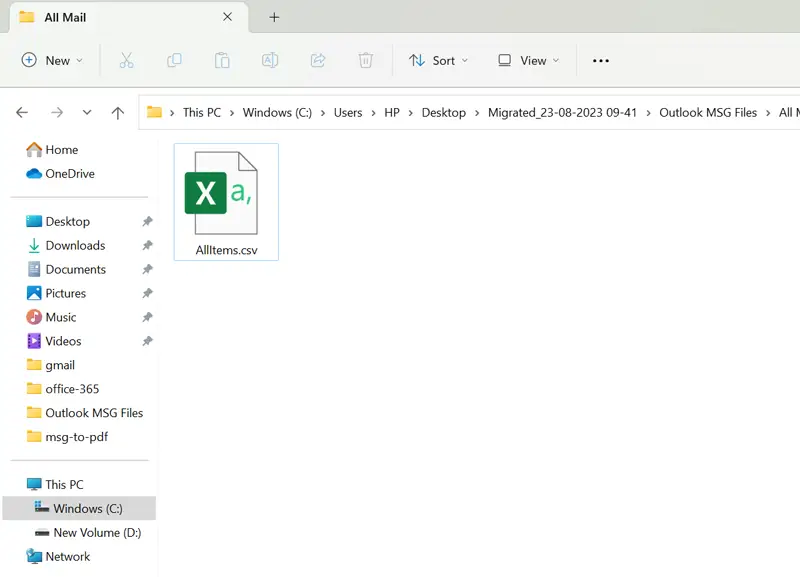Click the Copy icon in toolbar
Image resolution: width=800 pixels, height=577 pixels.
pyautogui.click(x=174, y=61)
